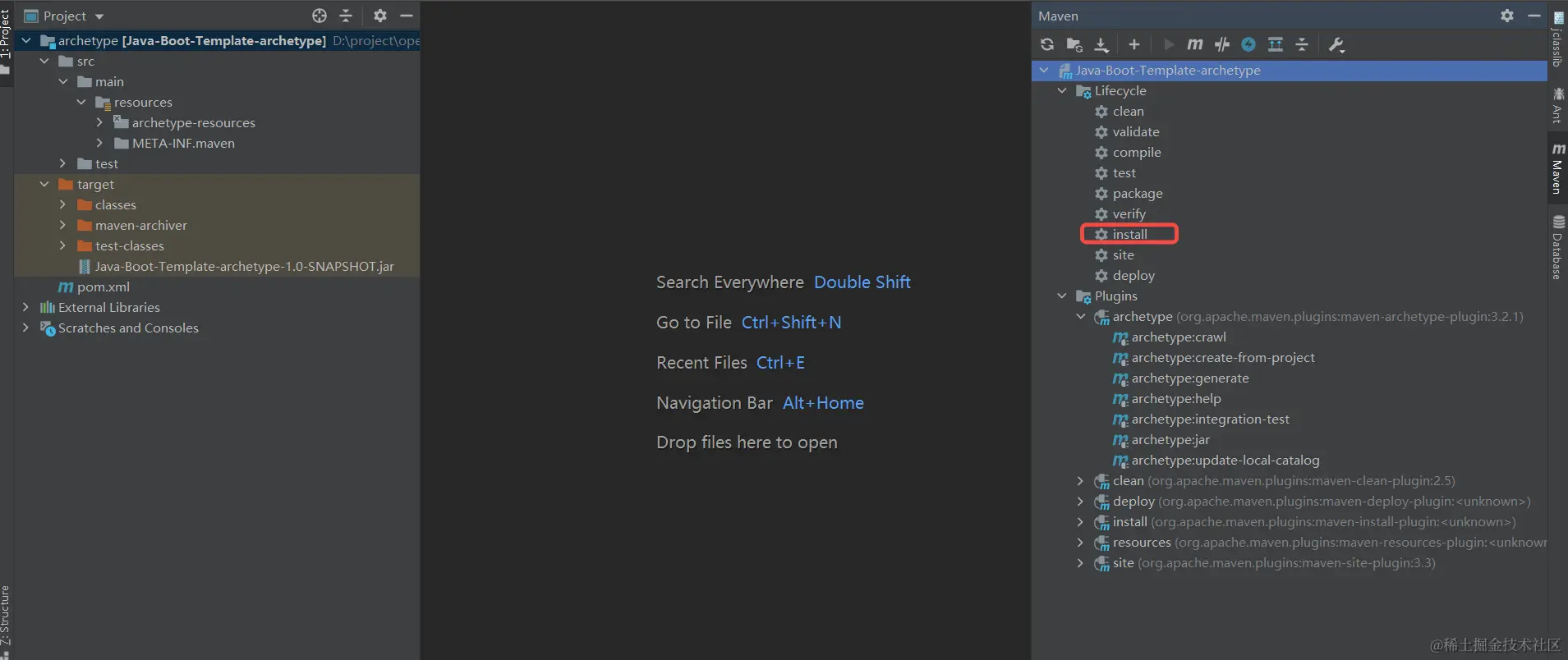This screenshot has width=1568, height=660.
Task: Expand the test folder under src
Action: point(62,163)
